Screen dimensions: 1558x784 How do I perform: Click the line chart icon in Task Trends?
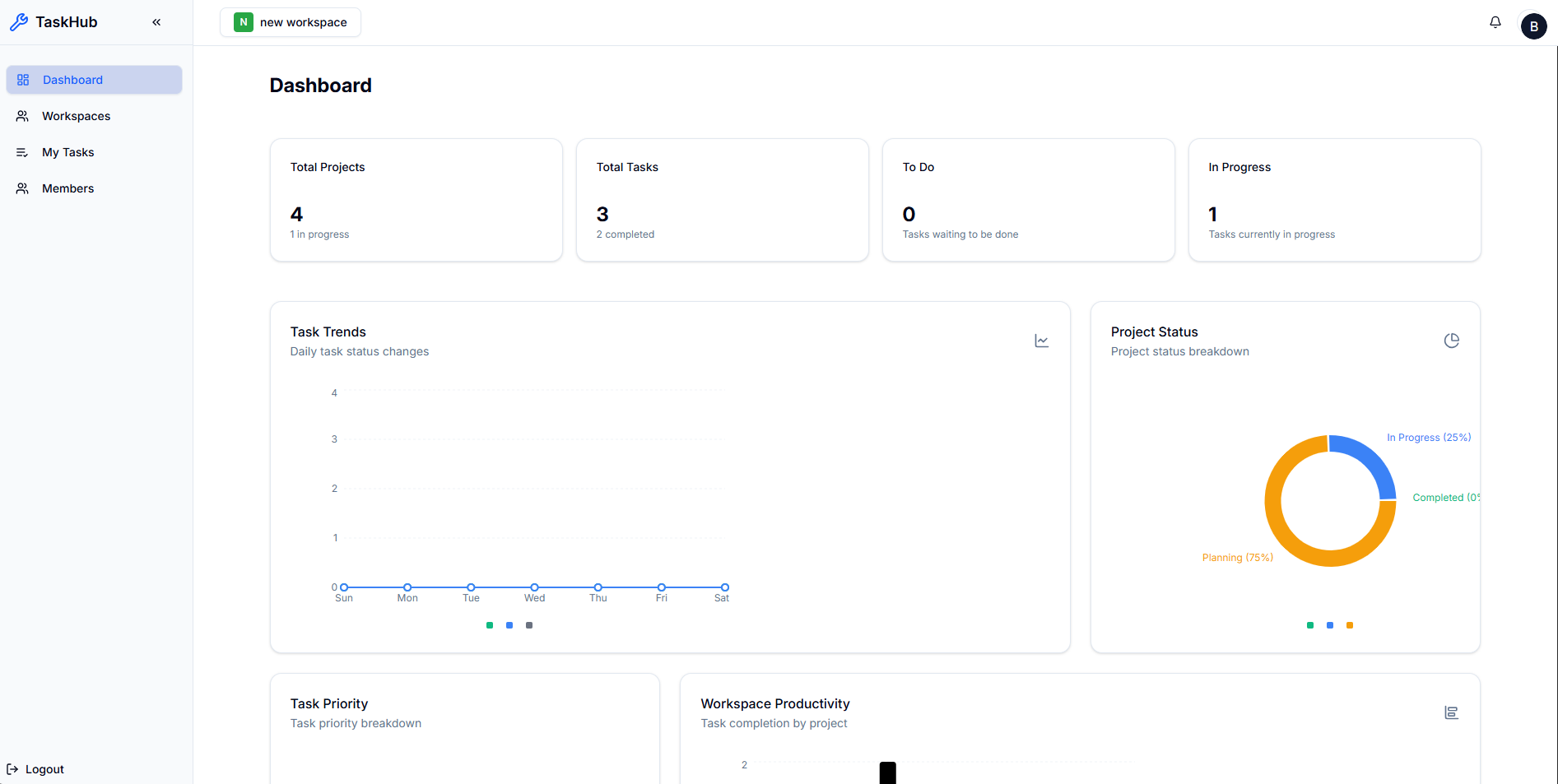click(x=1040, y=340)
